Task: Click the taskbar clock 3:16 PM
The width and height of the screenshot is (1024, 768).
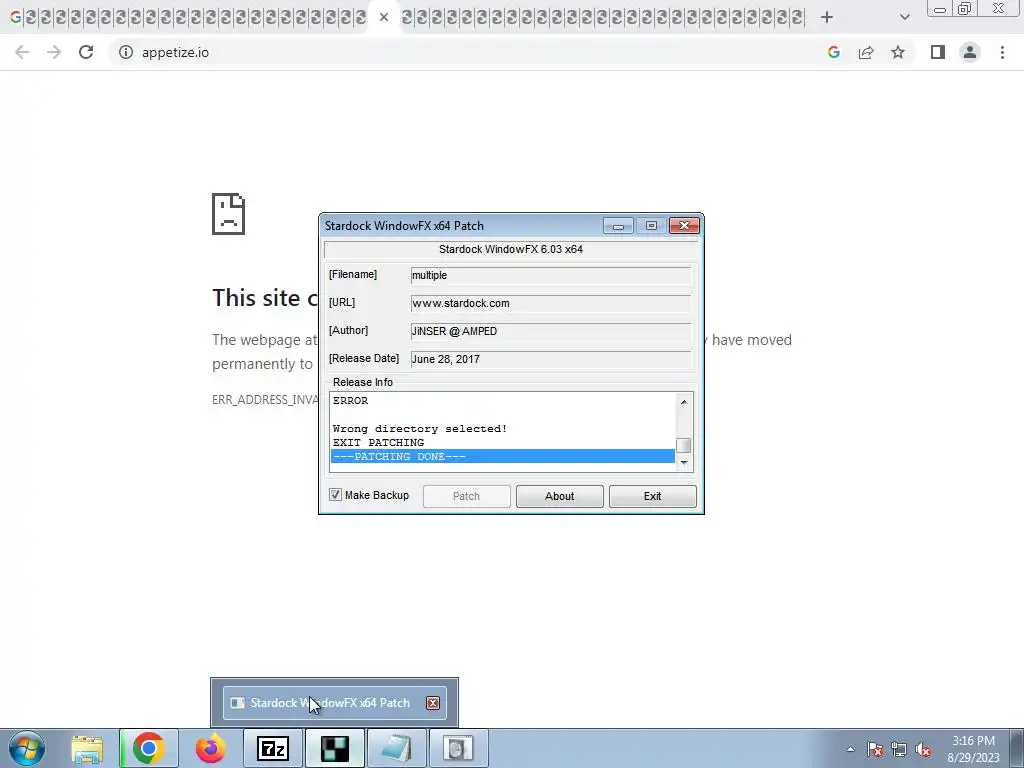Action: pyautogui.click(x=973, y=748)
